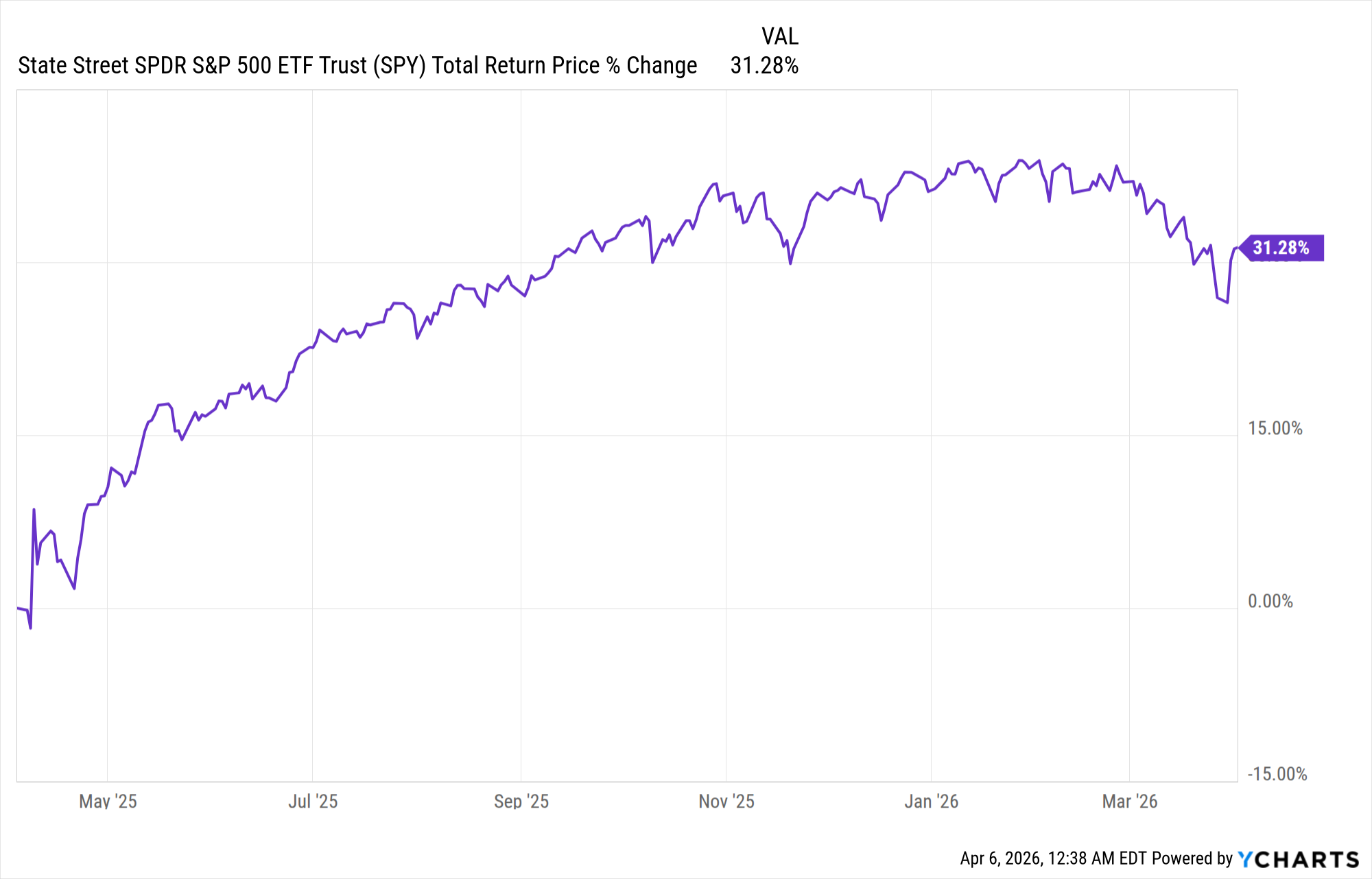The image size is (1372, 879).
Task: Pick the Mar '26 axis label
Action: 1129,801
